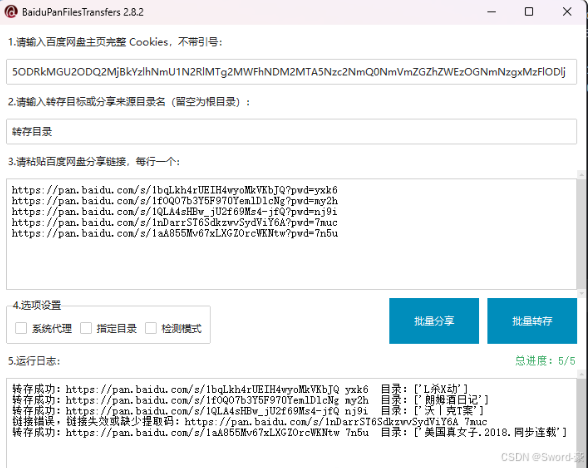The height and width of the screenshot is (468, 588).
Task: Click the log line ending in yxk6
Action: [x=240, y=389]
